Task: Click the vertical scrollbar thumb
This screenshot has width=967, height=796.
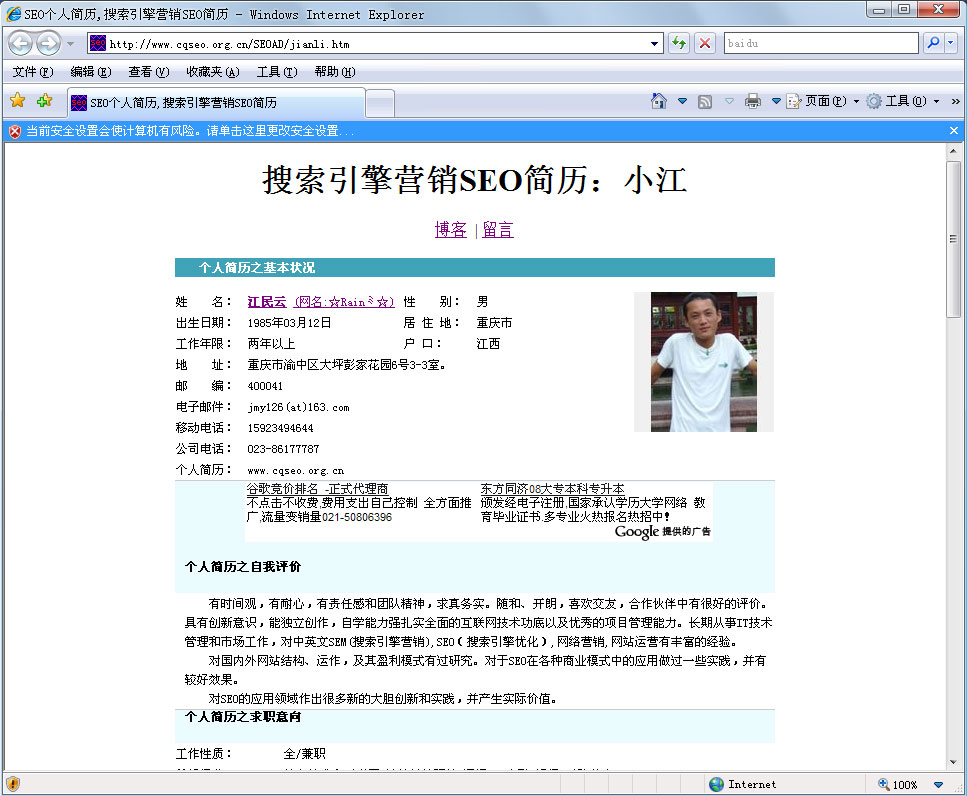Action: point(954,260)
